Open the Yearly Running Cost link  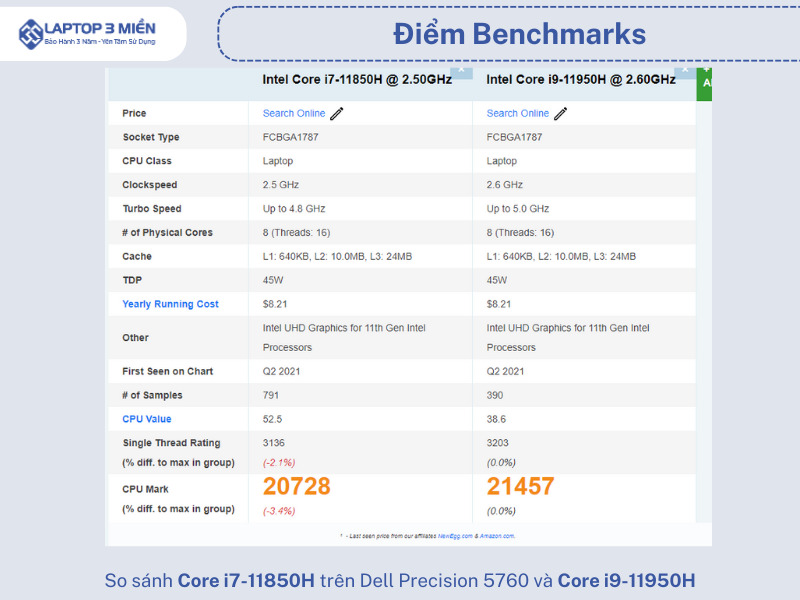(170, 304)
